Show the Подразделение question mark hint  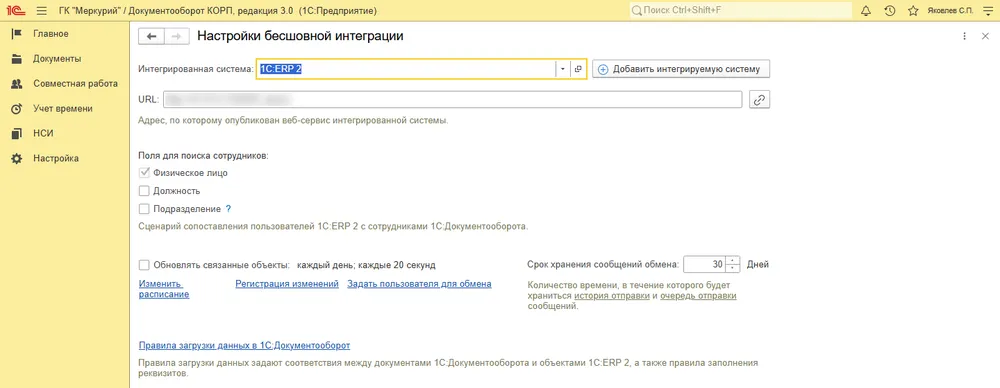(228, 209)
